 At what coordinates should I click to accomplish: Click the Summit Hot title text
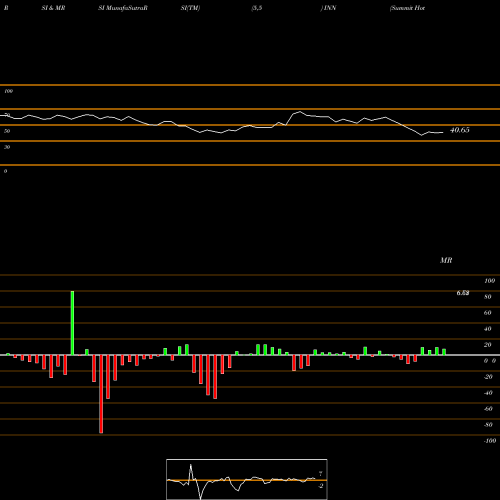pyautogui.click(x=407, y=8)
